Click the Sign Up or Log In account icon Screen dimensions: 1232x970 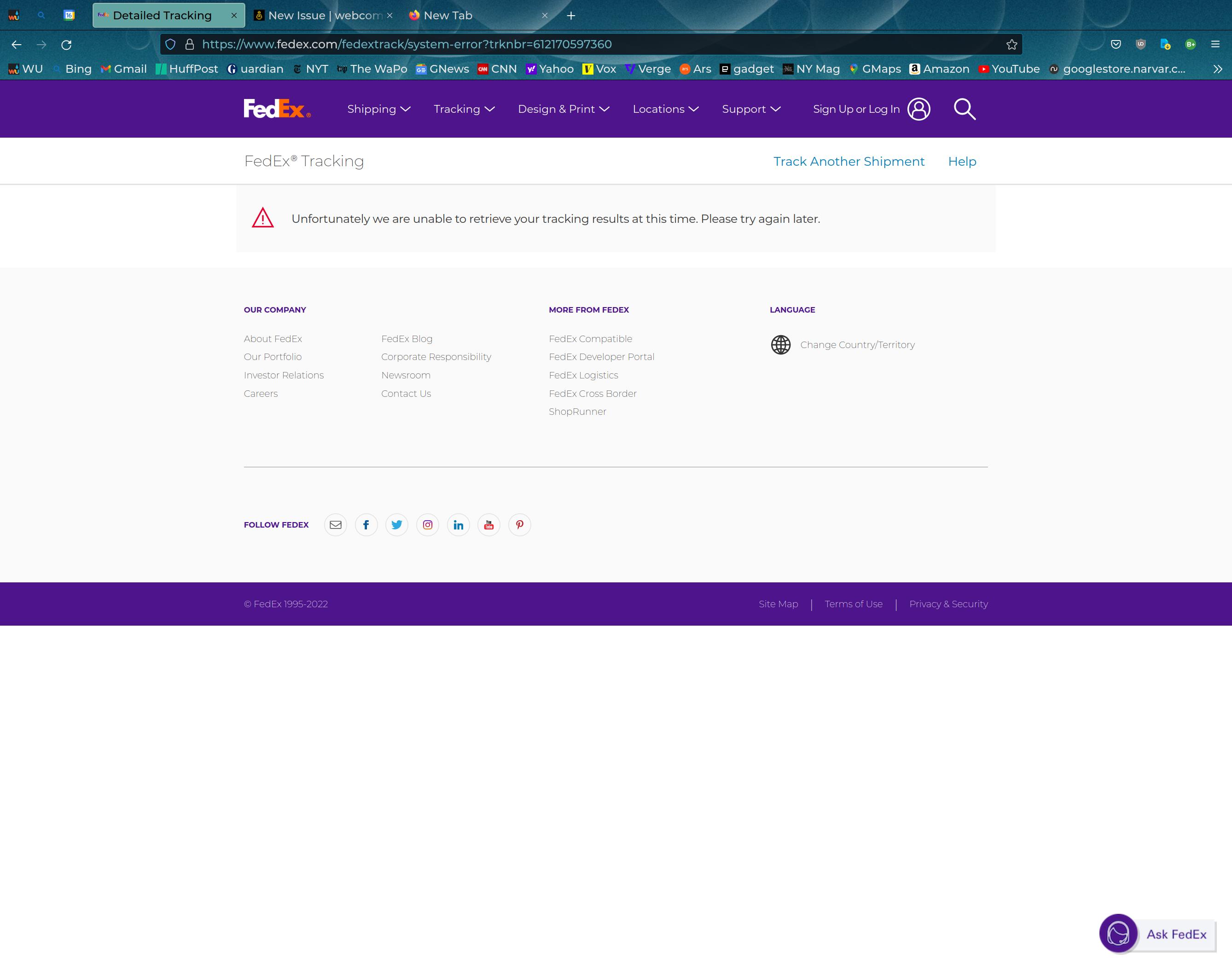point(918,109)
